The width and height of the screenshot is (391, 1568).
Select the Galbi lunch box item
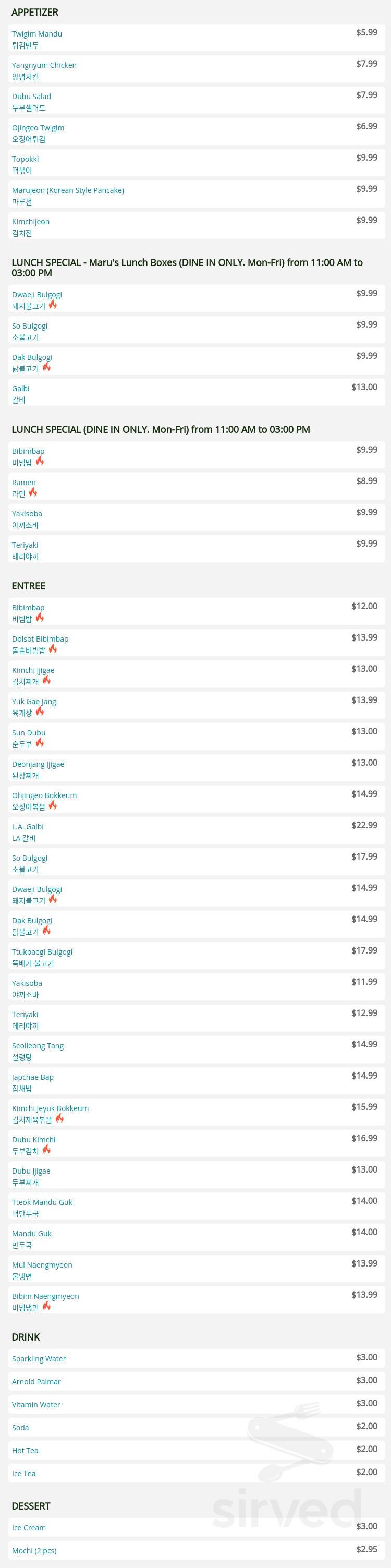tap(197, 393)
